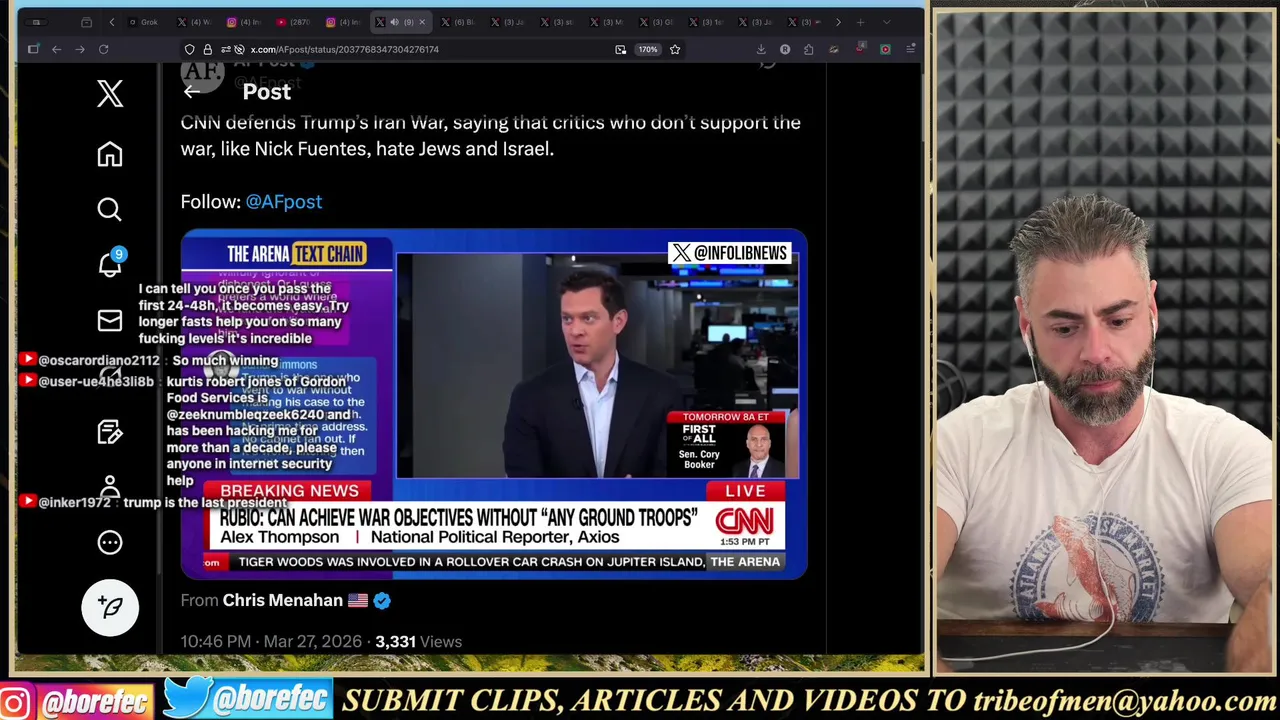Screen dimensions: 1280x720
Task: Follow the @AFpost mention link
Action: [284, 201]
